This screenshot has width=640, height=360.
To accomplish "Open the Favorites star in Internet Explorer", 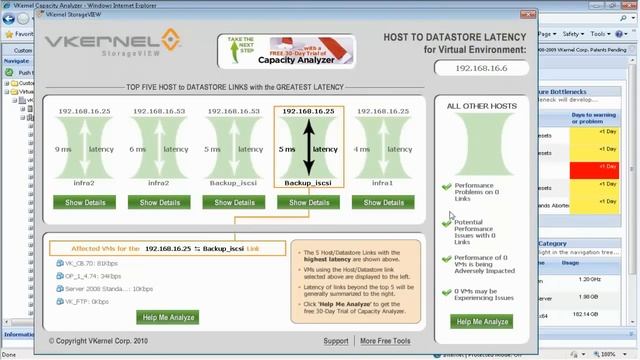I will (x=9, y=34).
